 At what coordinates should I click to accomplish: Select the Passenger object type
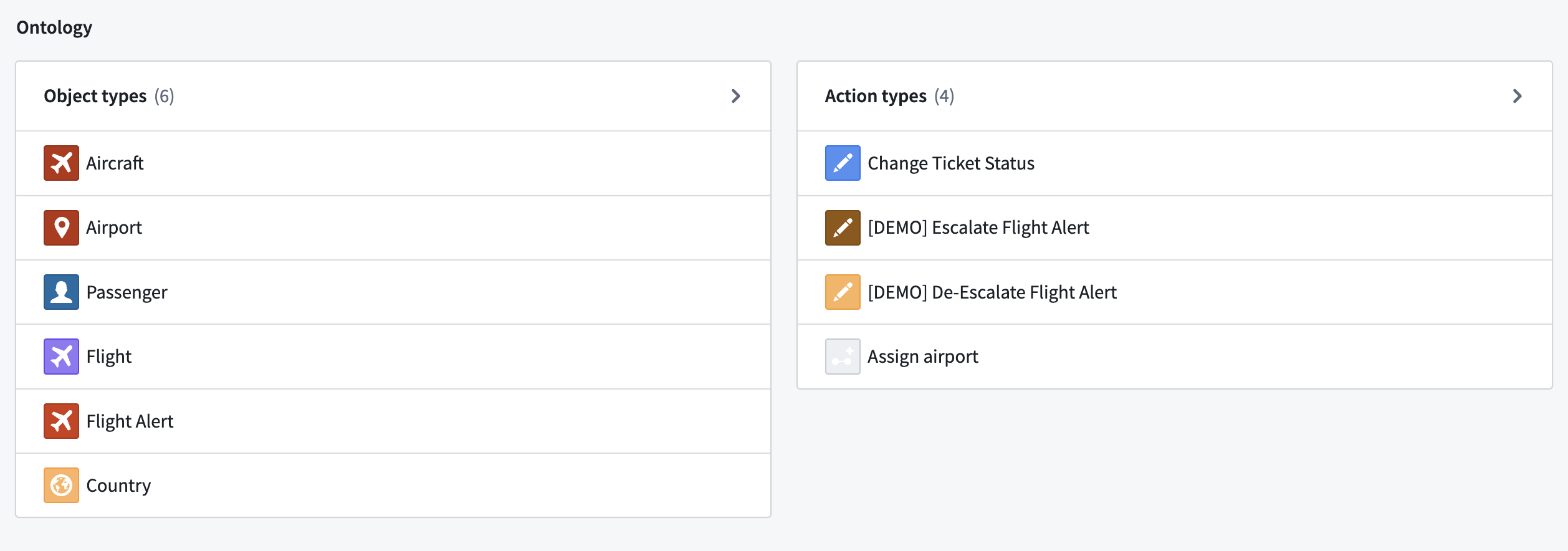(x=393, y=292)
